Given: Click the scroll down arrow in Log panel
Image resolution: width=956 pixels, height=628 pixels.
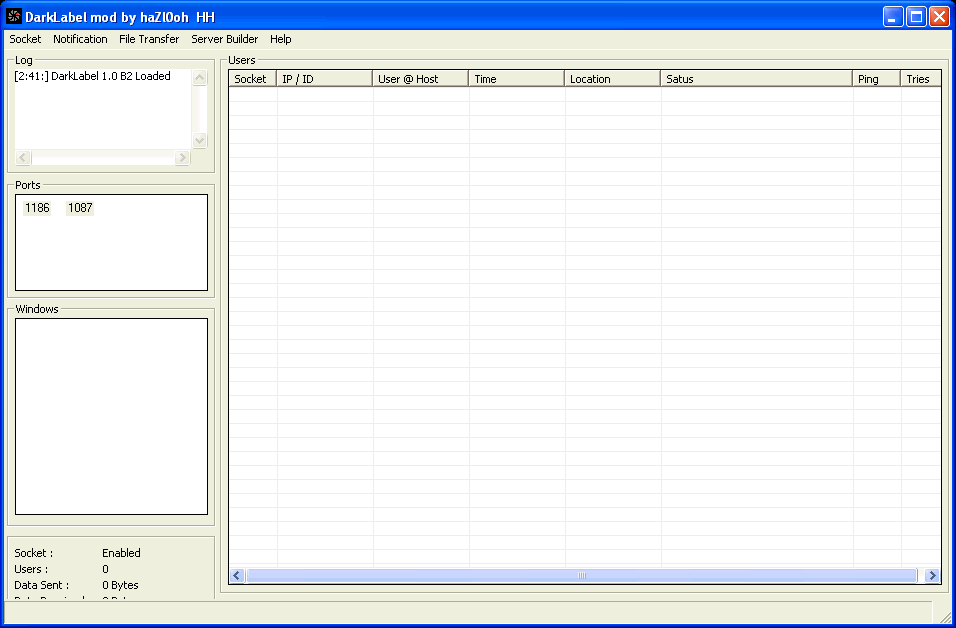Looking at the screenshot, I should pyautogui.click(x=200, y=141).
